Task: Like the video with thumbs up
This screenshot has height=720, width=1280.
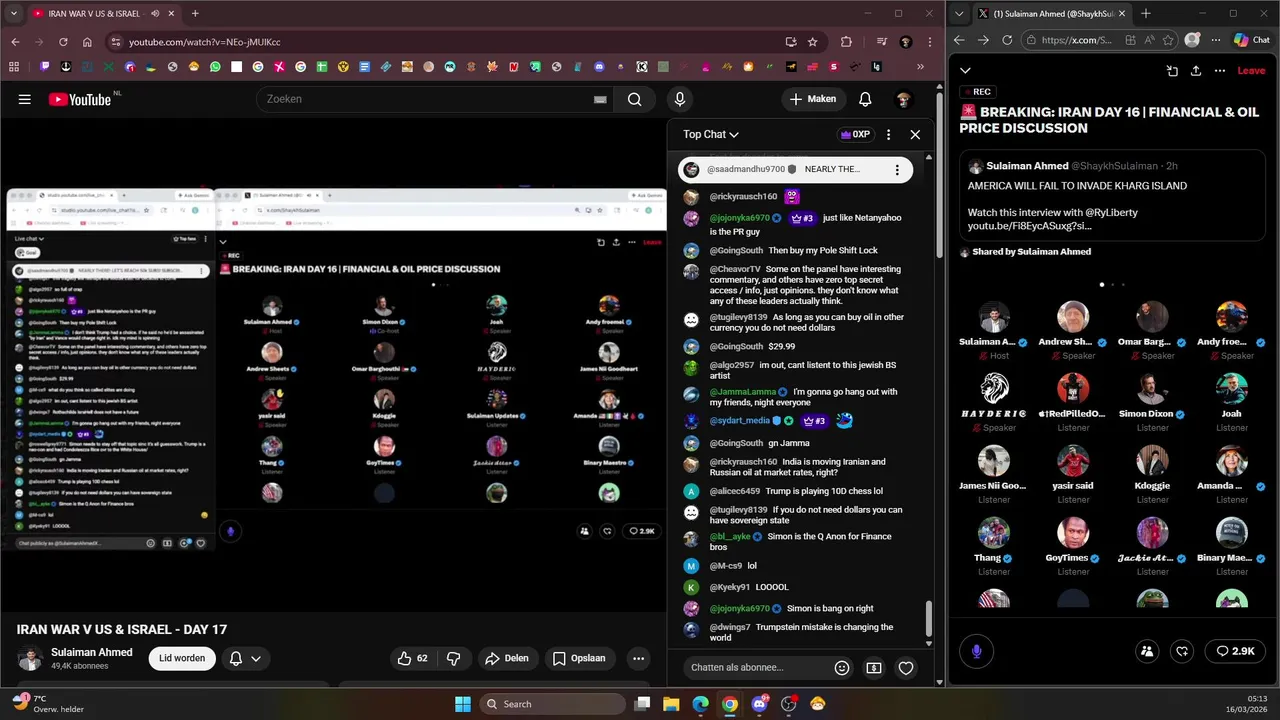Action: 413,658
